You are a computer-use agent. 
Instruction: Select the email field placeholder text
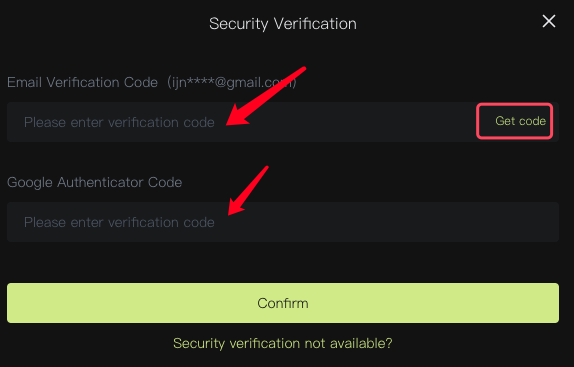point(119,122)
